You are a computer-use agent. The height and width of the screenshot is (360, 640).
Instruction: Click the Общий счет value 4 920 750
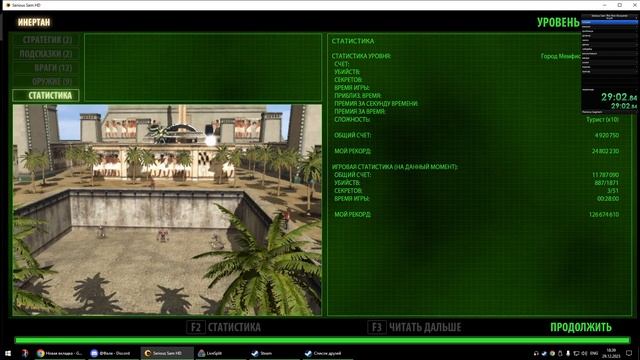[x=607, y=135]
